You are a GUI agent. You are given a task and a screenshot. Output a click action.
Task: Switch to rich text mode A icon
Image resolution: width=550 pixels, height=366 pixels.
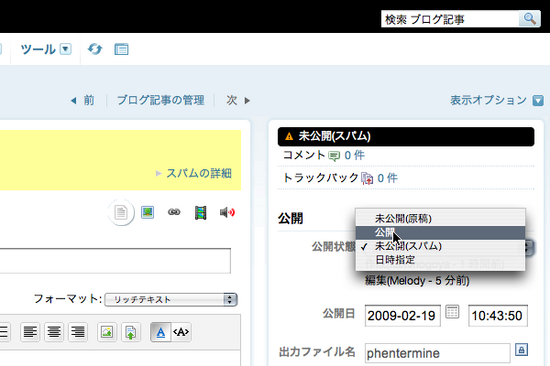(x=161, y=332)
